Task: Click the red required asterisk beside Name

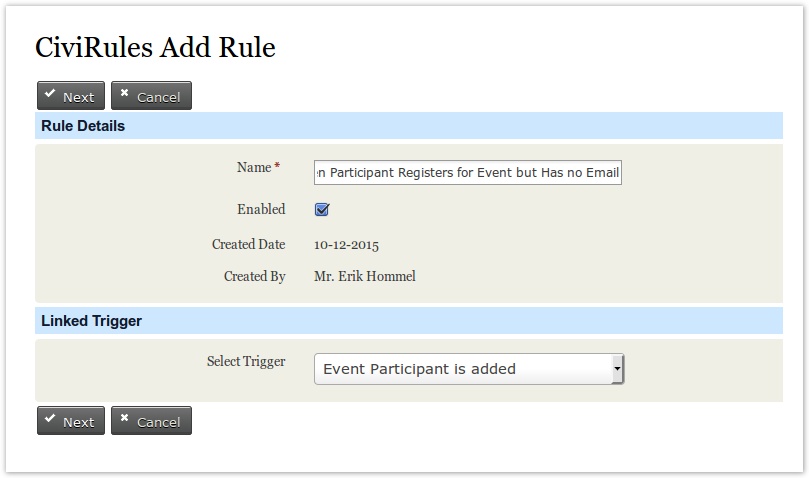Action: (x=277, y=167)
